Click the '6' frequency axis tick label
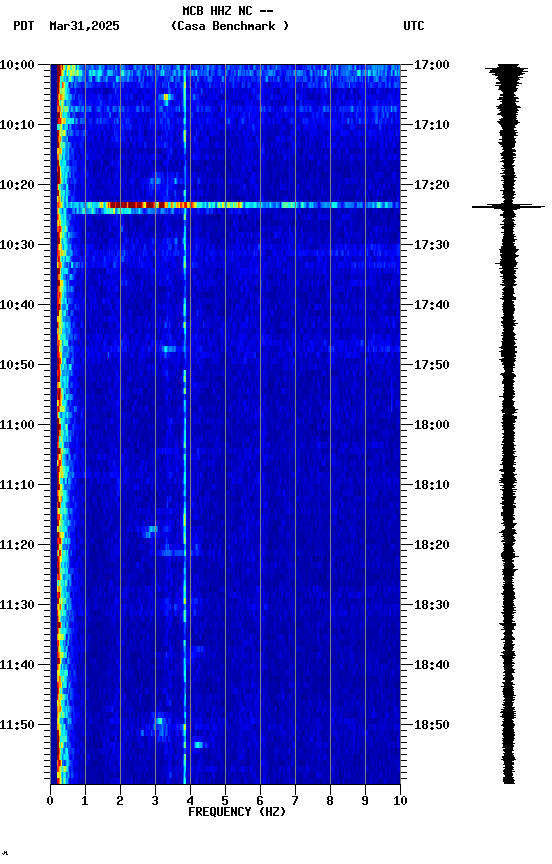552x864 pixels. point(260,801)
